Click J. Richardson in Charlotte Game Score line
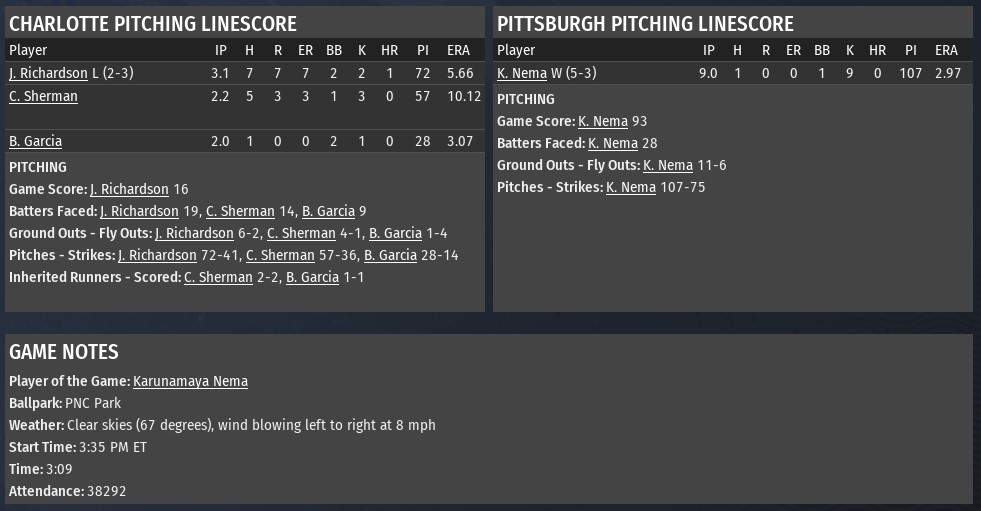The height and width of the screenshot is (511, 981). pos(129,189)
